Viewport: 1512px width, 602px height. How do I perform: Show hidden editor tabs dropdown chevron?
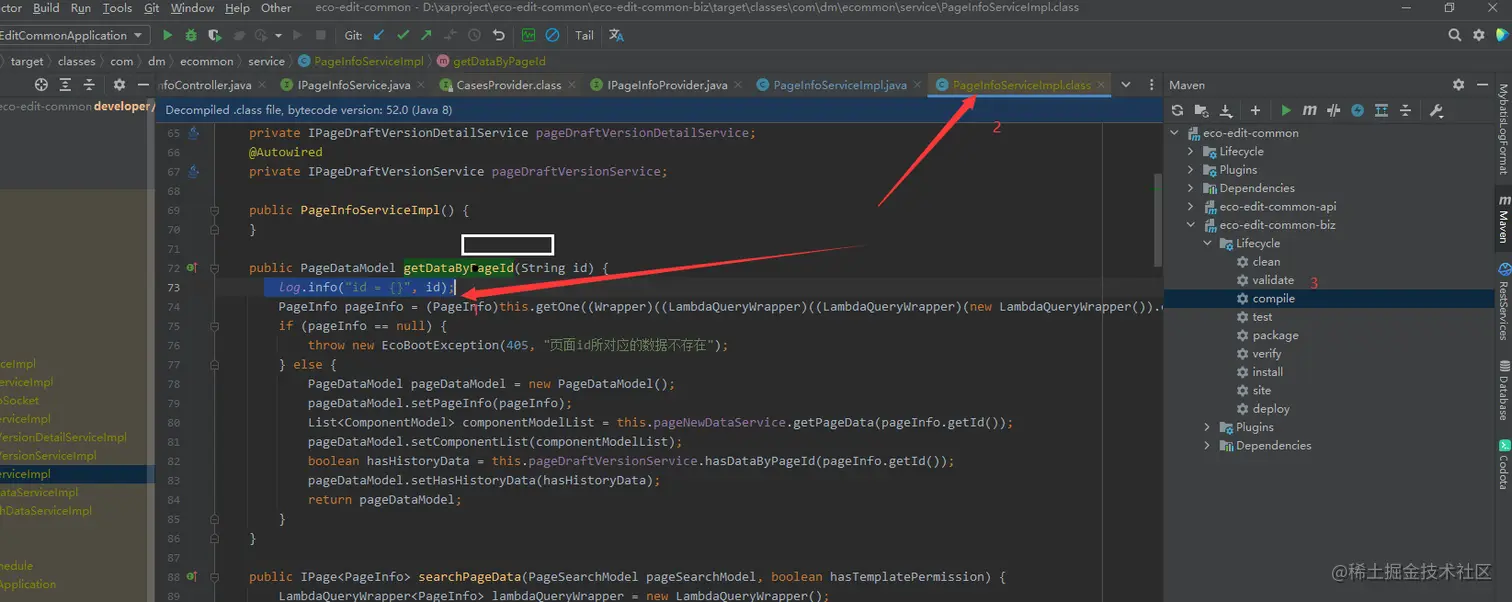point(1126,85)
